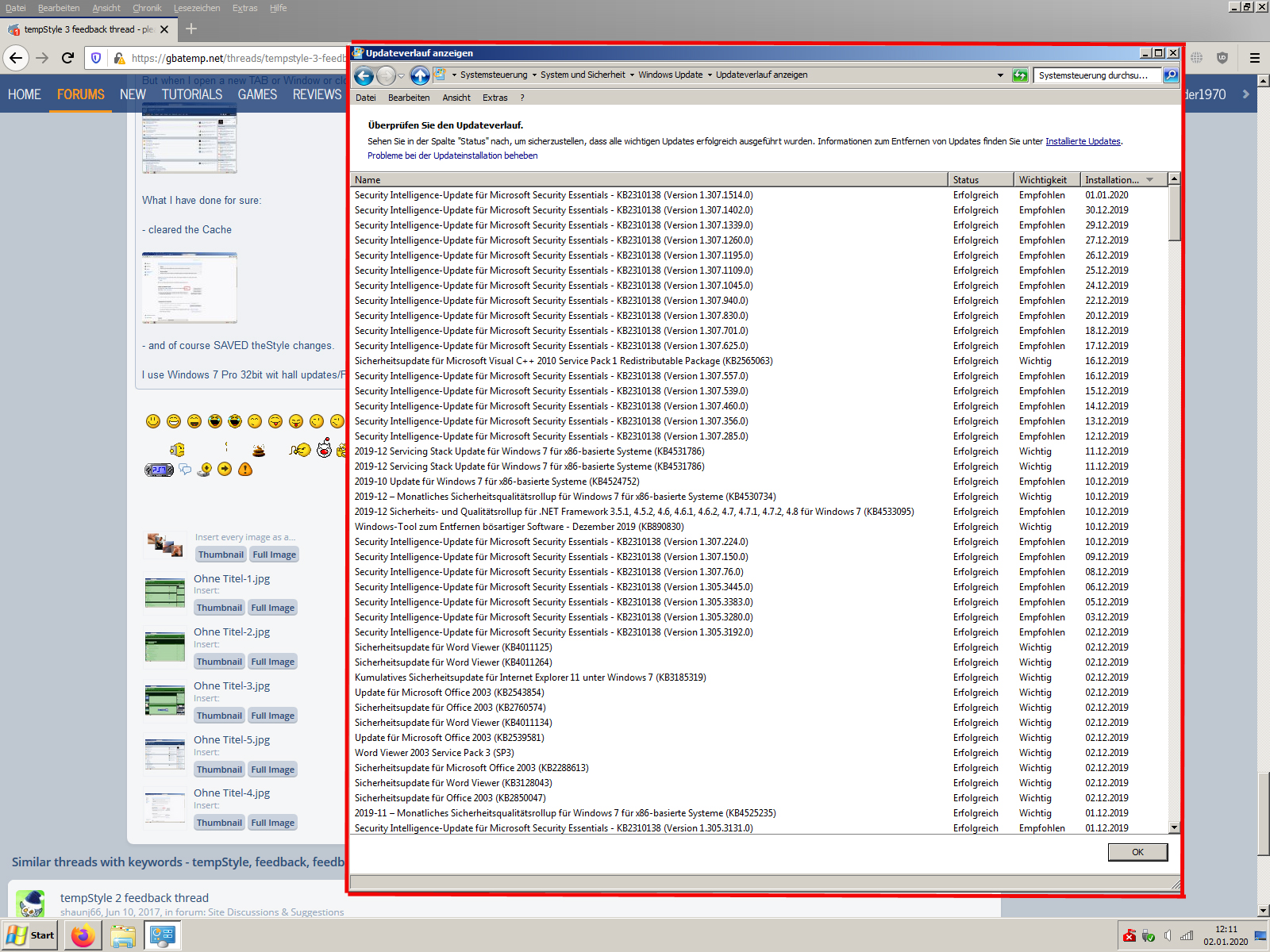
Task: Open the Extras menu in the Updateverlauf window
Action: point(495,98)
